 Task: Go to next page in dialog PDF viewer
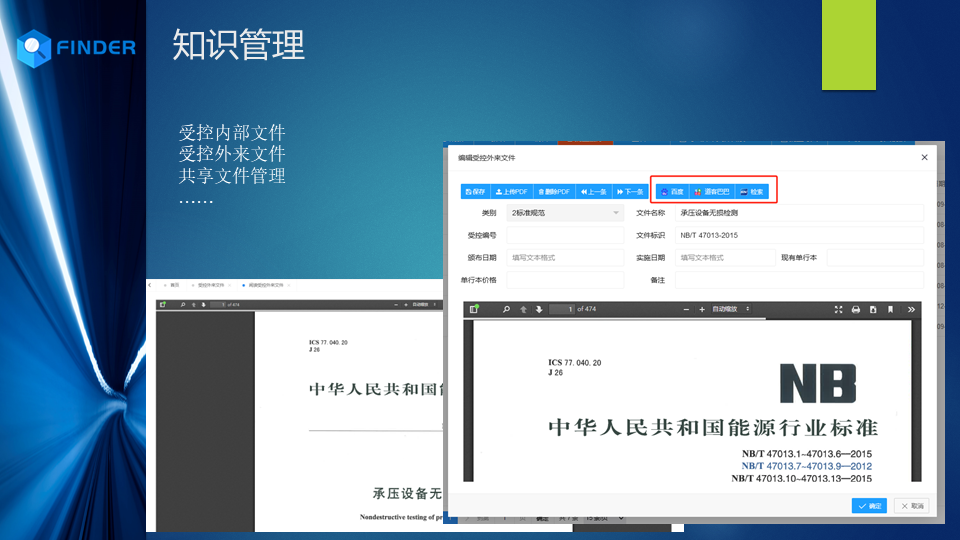[539, 310]
